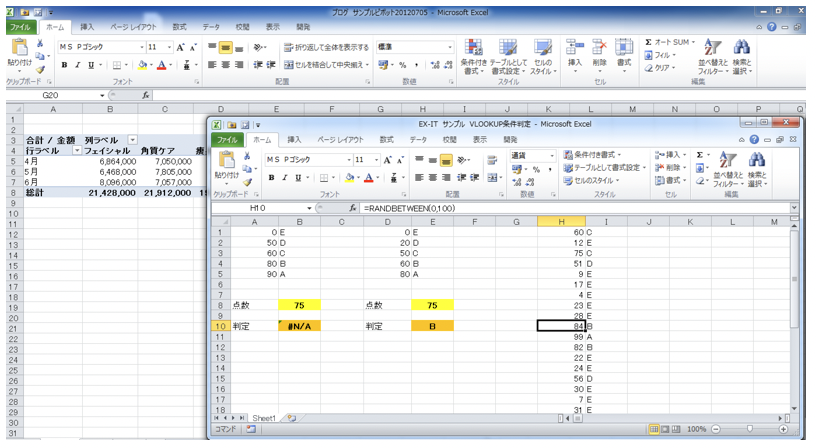The width and height of the screenshot is (816, 448).
Task: Toggle Bold in the back window ribbon
Action: pyautogui.click(x=64, y=64)
